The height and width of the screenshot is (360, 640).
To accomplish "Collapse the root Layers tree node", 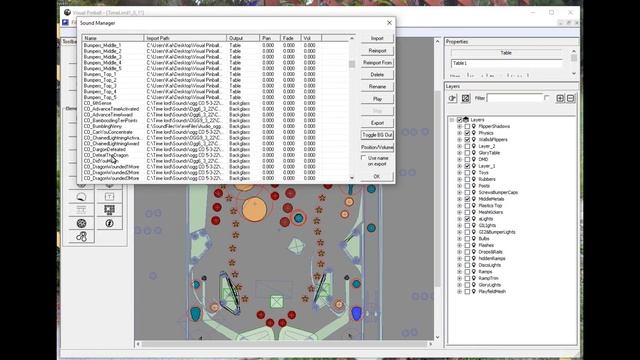I will (x=452, y=120).
